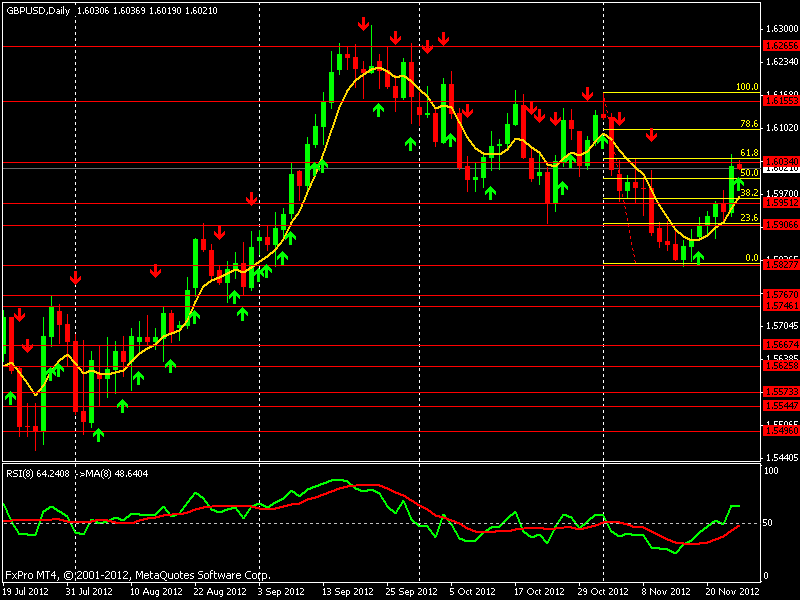Viewport: 800px width, 600px height.
Task: Select the 1.55447 red price label
Action: tap(781, 406)
